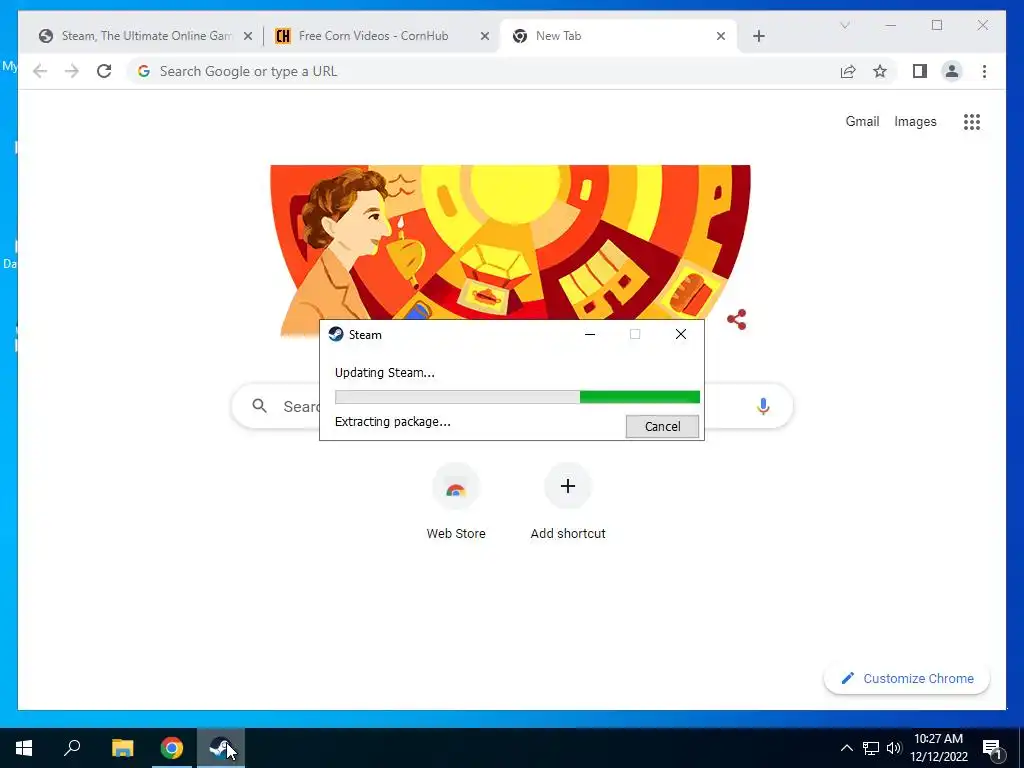Open Chrome's three-dot menu

(x=984, y=71)
